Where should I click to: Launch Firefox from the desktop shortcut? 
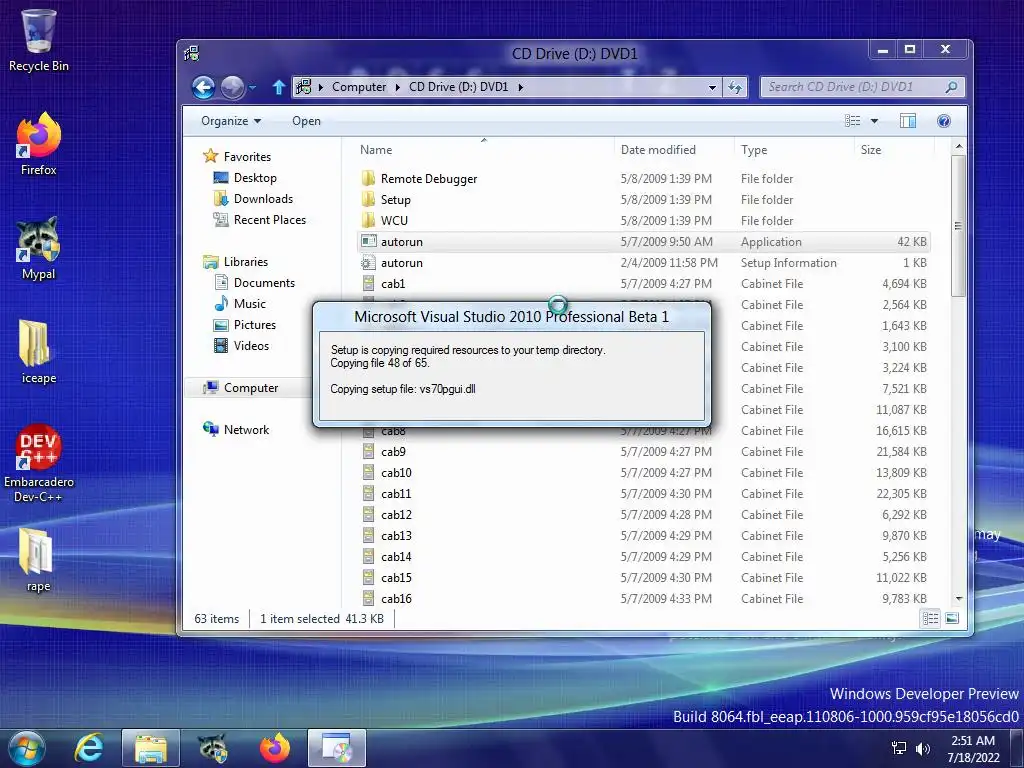tap(39, 144)
